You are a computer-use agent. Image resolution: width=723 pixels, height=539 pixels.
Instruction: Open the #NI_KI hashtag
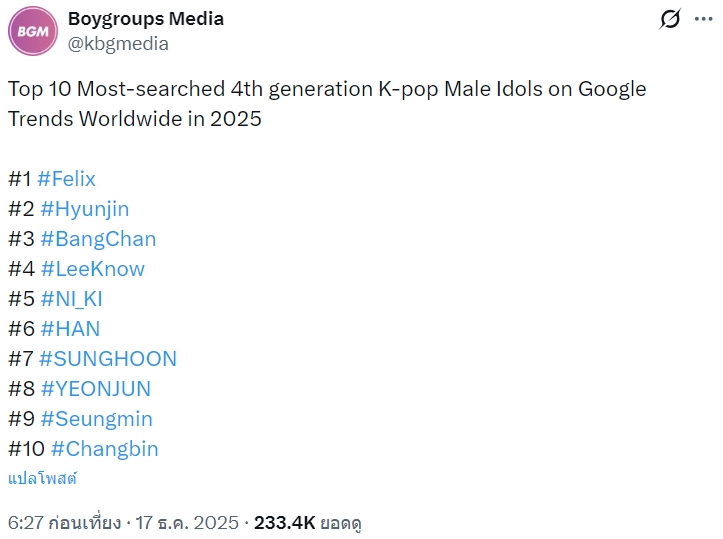point(72,299)
